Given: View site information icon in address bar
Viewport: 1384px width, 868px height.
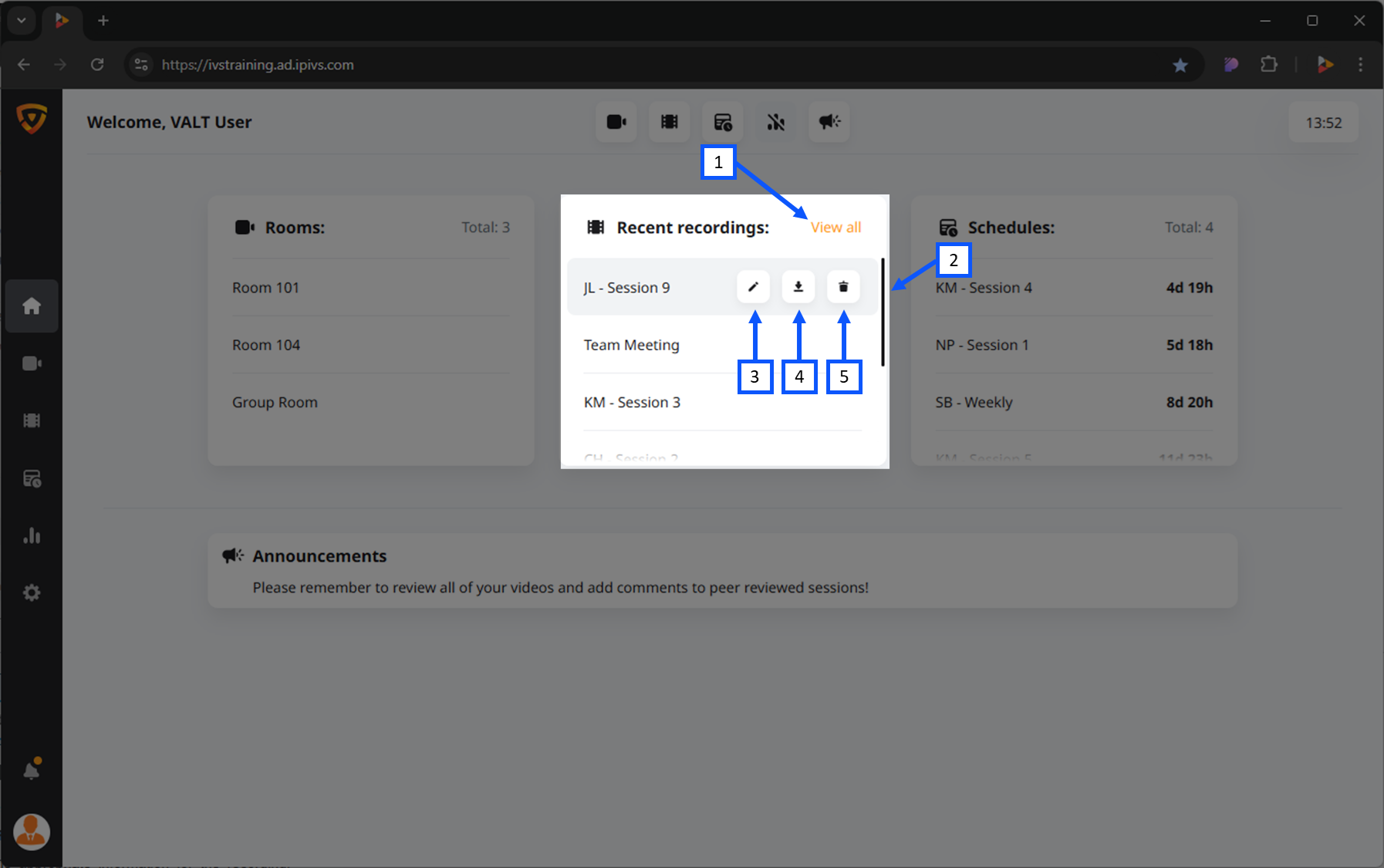Looking at the screenshot, I should pos(141,65).
